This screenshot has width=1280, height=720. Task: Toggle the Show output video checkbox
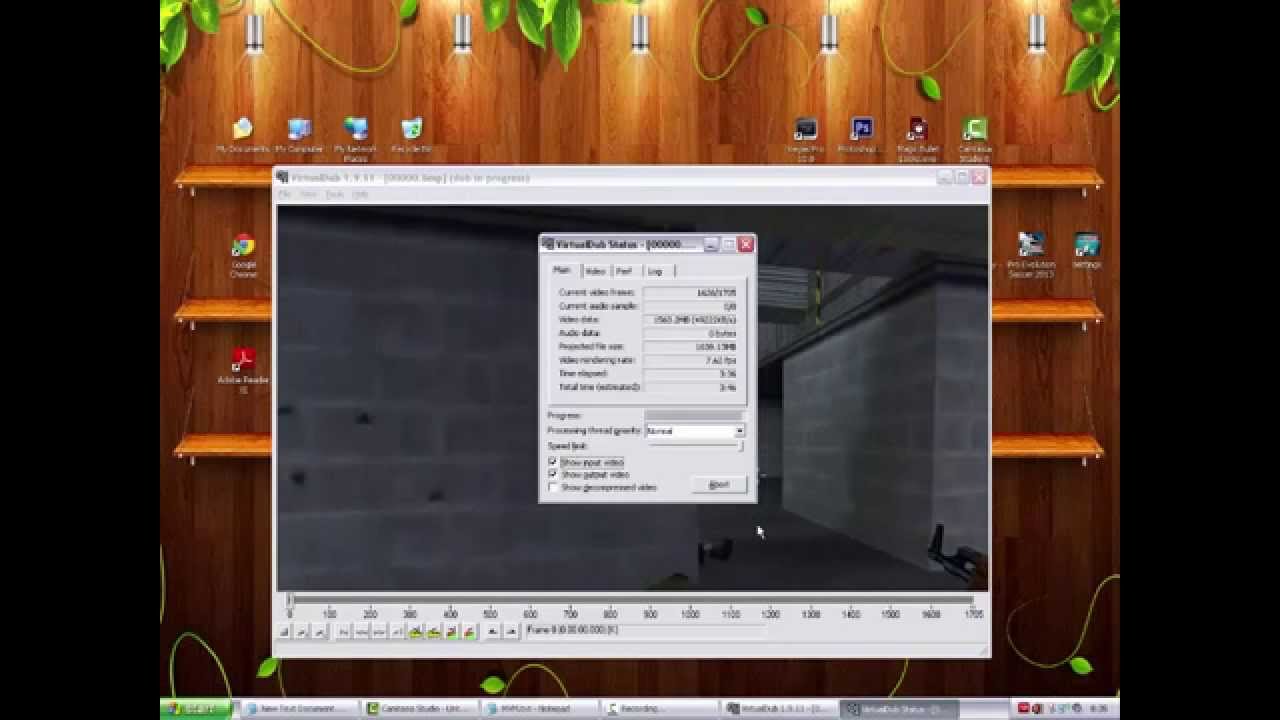click(x=553, y=474)
